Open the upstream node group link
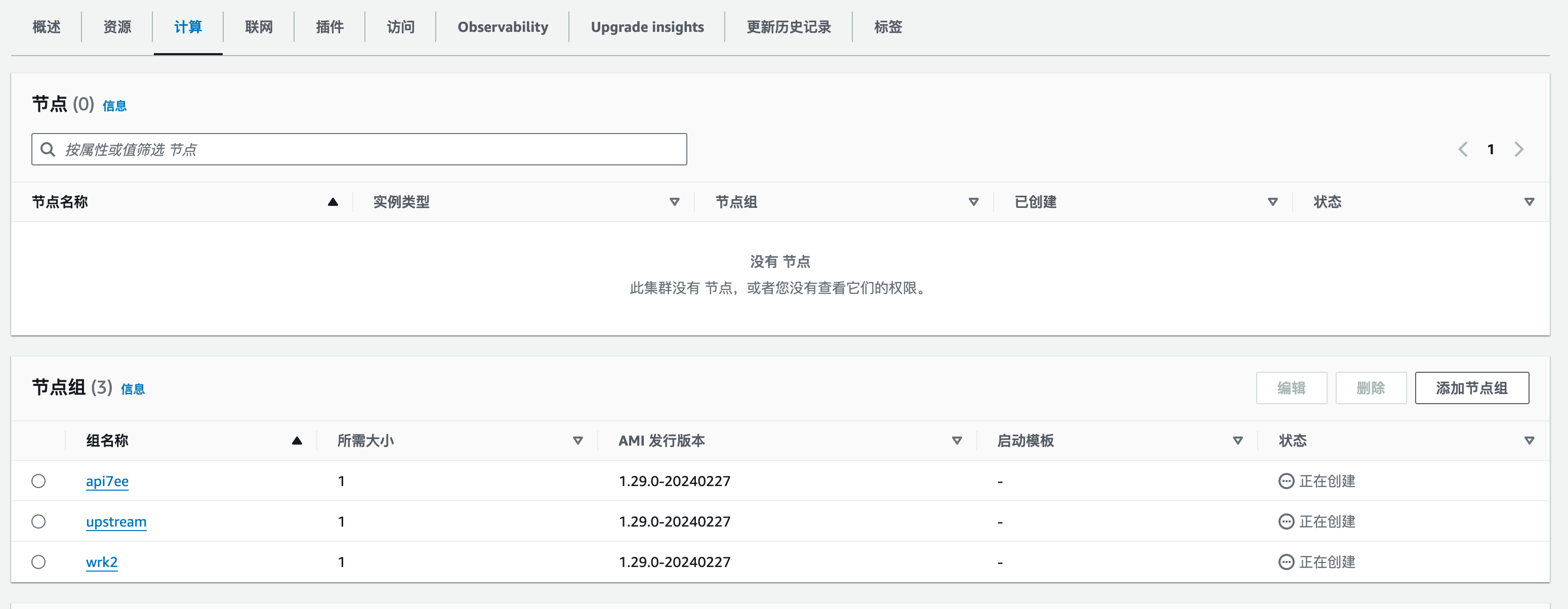This screenshot has height=609, width=1568. [x=116, y=521]
